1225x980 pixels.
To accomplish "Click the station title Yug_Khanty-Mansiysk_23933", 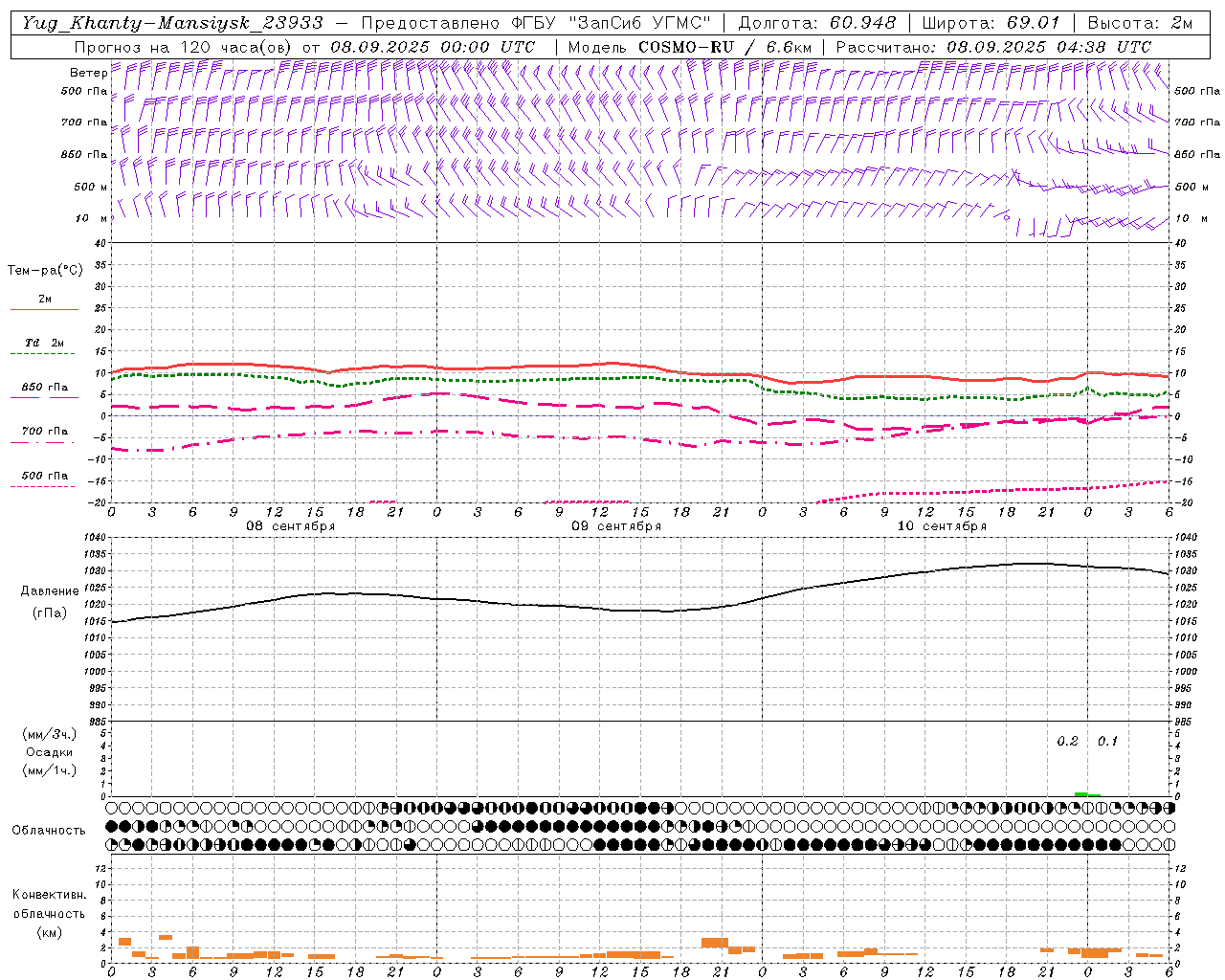I will [x=172, y=23].
